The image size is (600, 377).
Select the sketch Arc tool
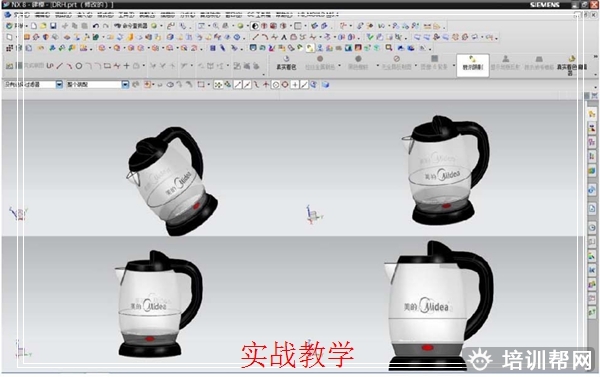click(69, 66)
